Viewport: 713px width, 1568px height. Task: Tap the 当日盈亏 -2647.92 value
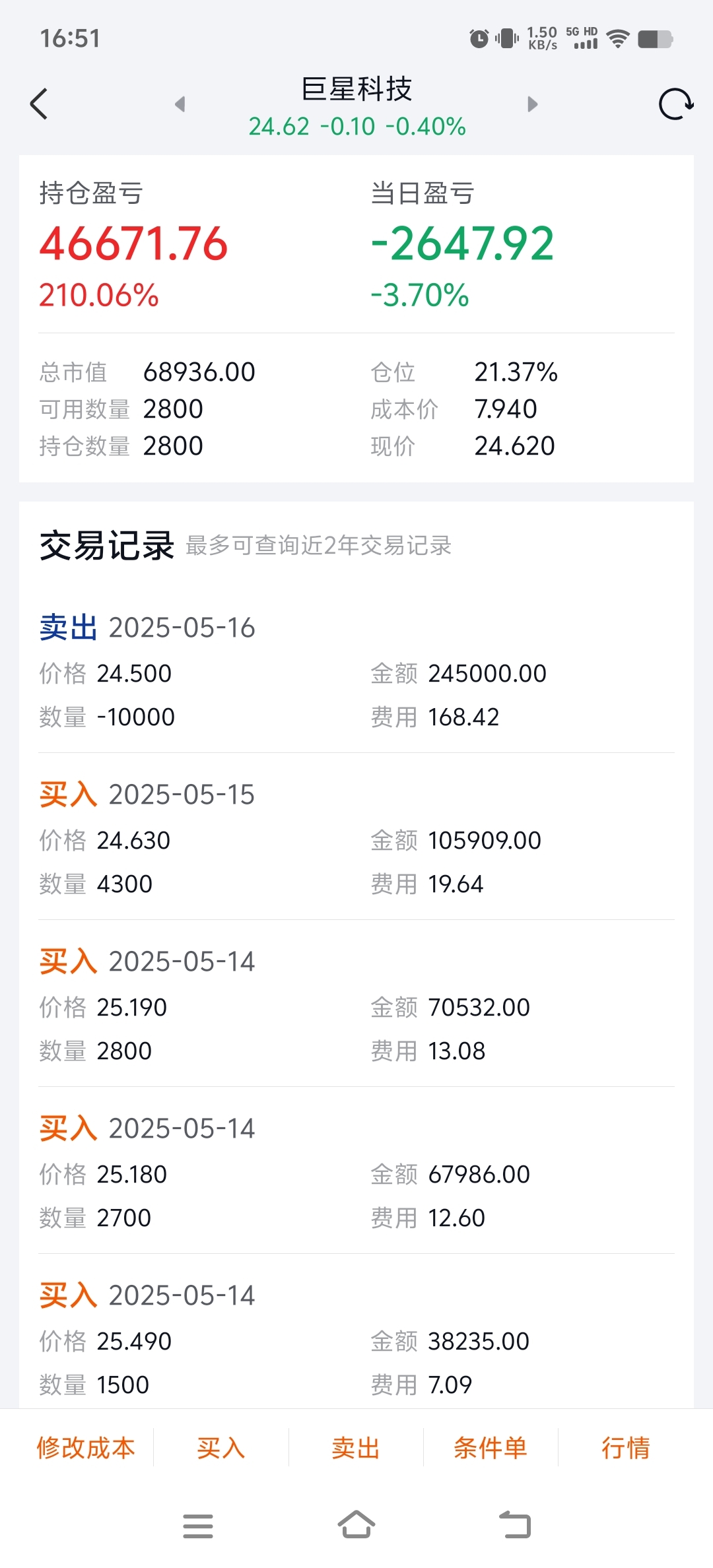462,244
